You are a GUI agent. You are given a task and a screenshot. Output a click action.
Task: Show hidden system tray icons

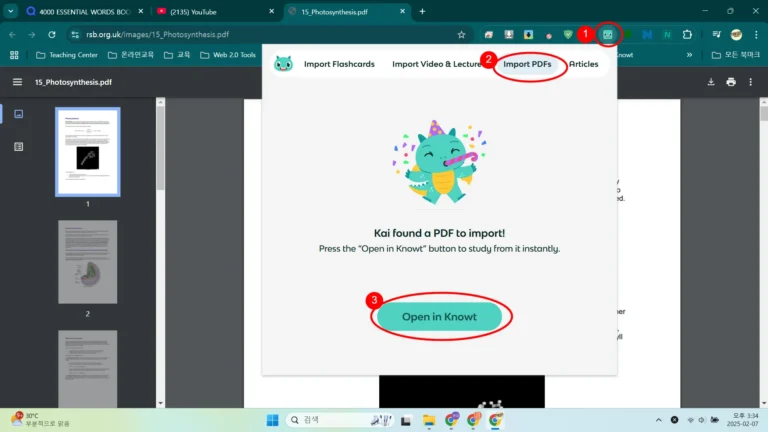pos(658,420)
